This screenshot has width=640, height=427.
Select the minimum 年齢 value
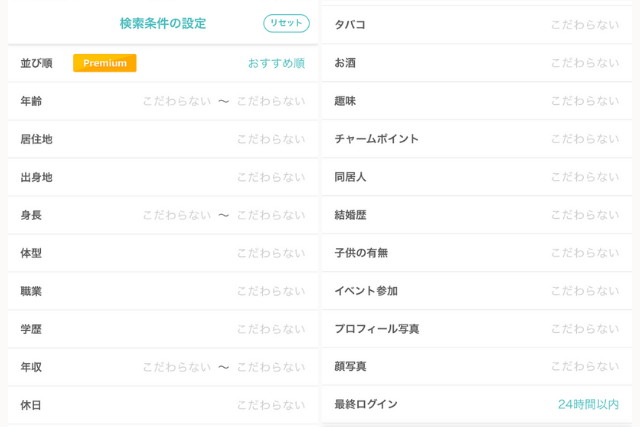tap(176, 101)
